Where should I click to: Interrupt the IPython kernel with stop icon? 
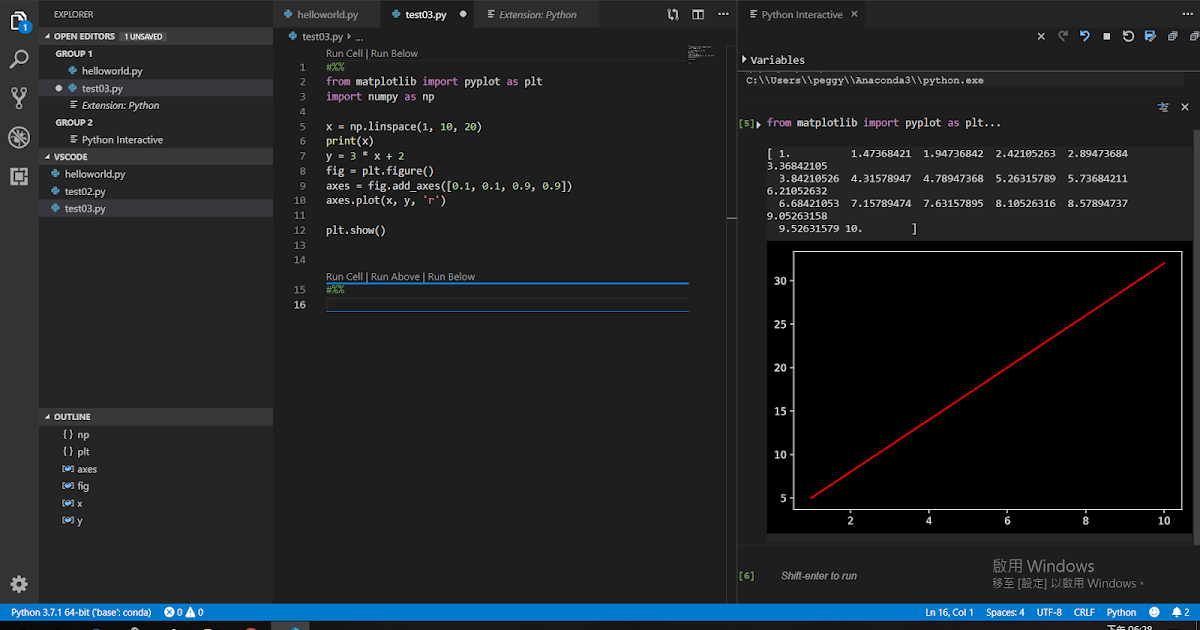coord(1106,36)
